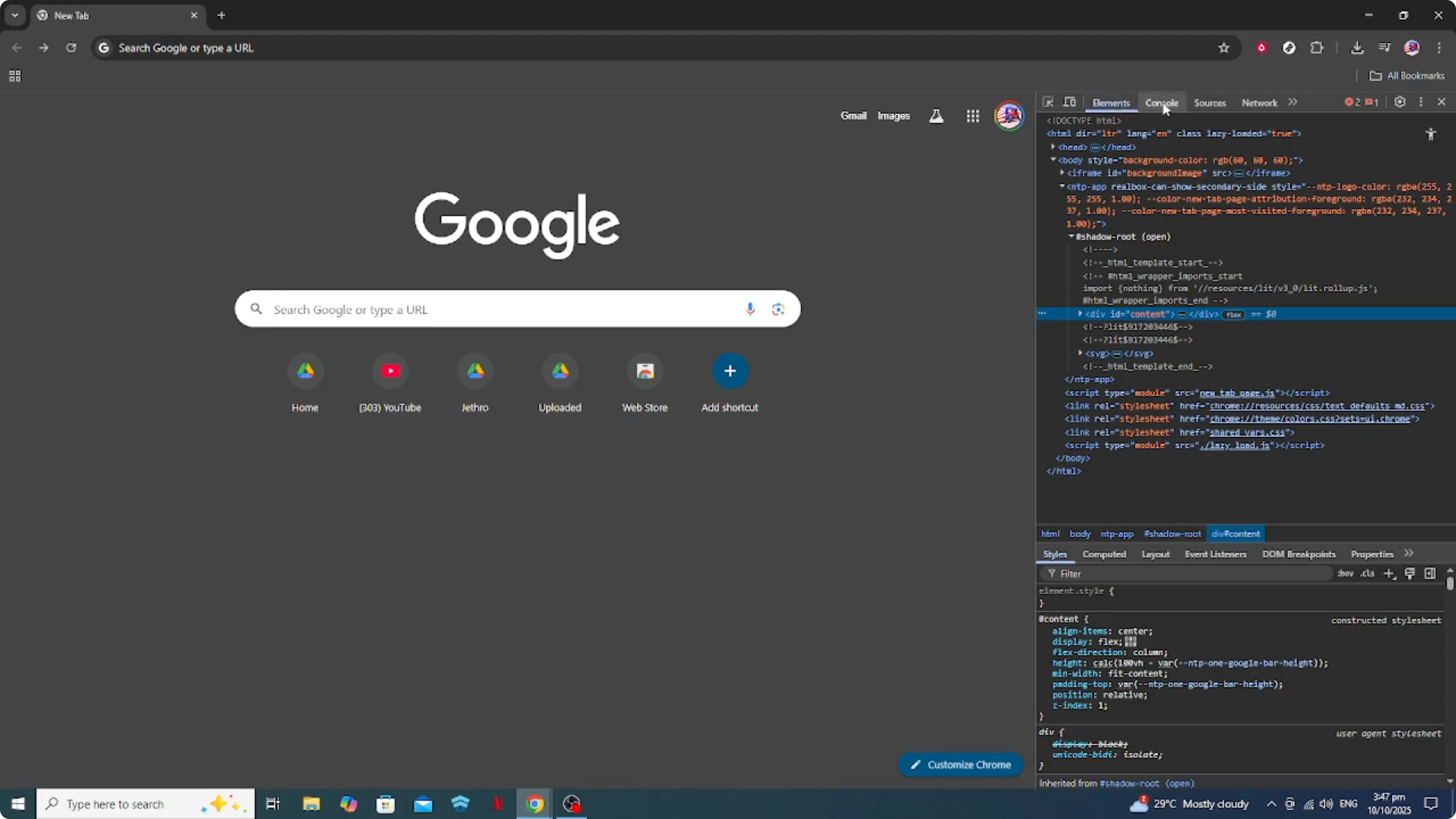Image resolution: width=1456 pixels, height=819 pixels.
Task: Open the flexbox editor icon next to display
Action: click(x=1130, y=641)
